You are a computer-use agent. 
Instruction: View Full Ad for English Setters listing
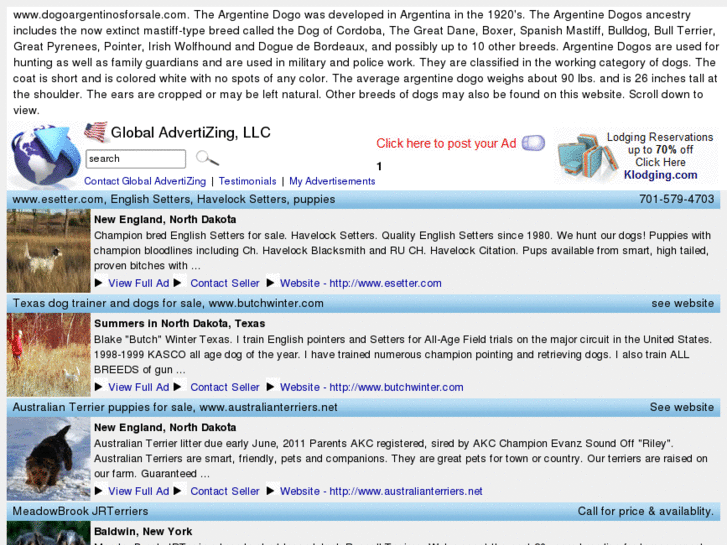(x=139, y=283)
